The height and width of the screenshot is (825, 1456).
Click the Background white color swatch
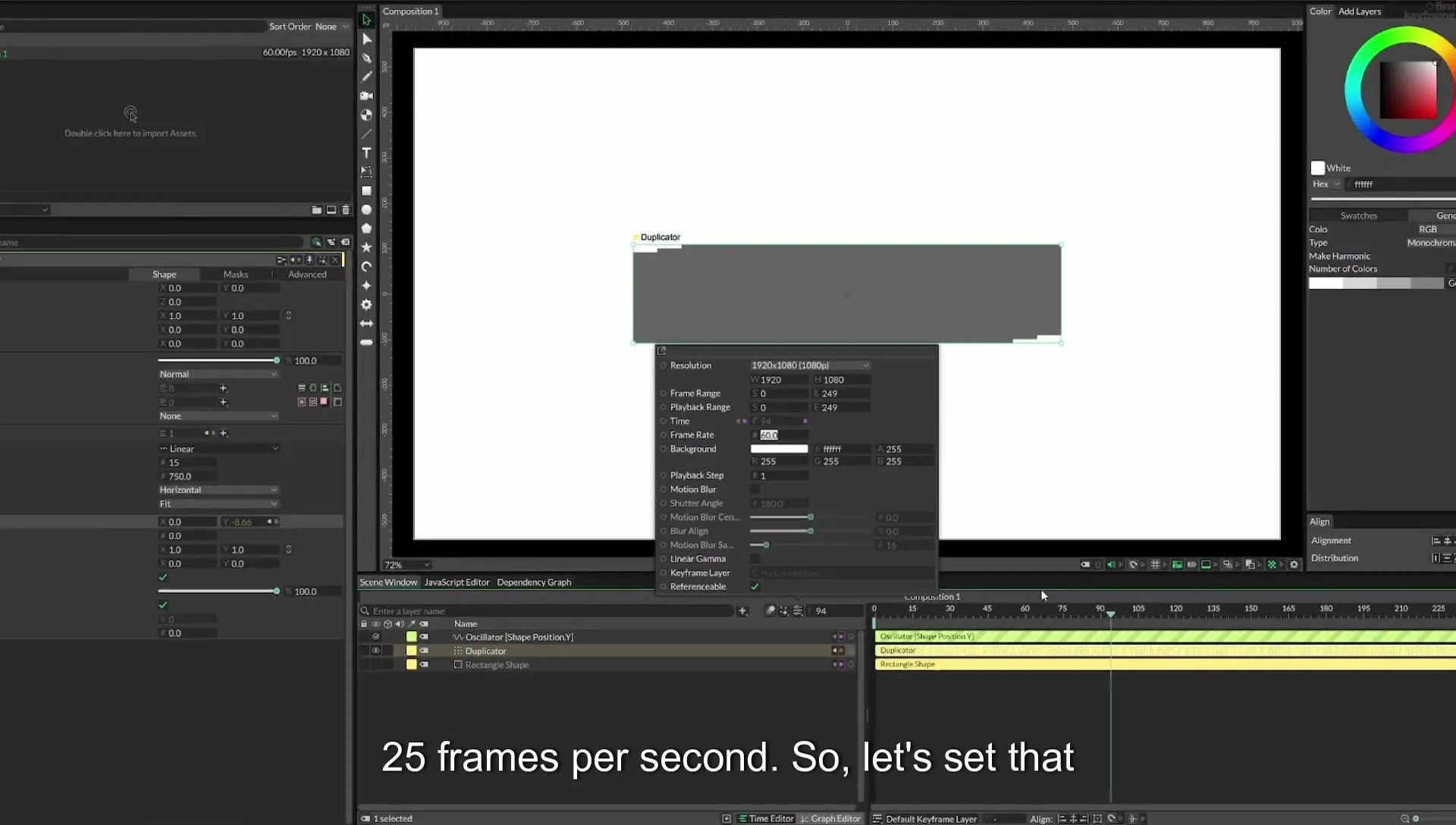[779, 449]
